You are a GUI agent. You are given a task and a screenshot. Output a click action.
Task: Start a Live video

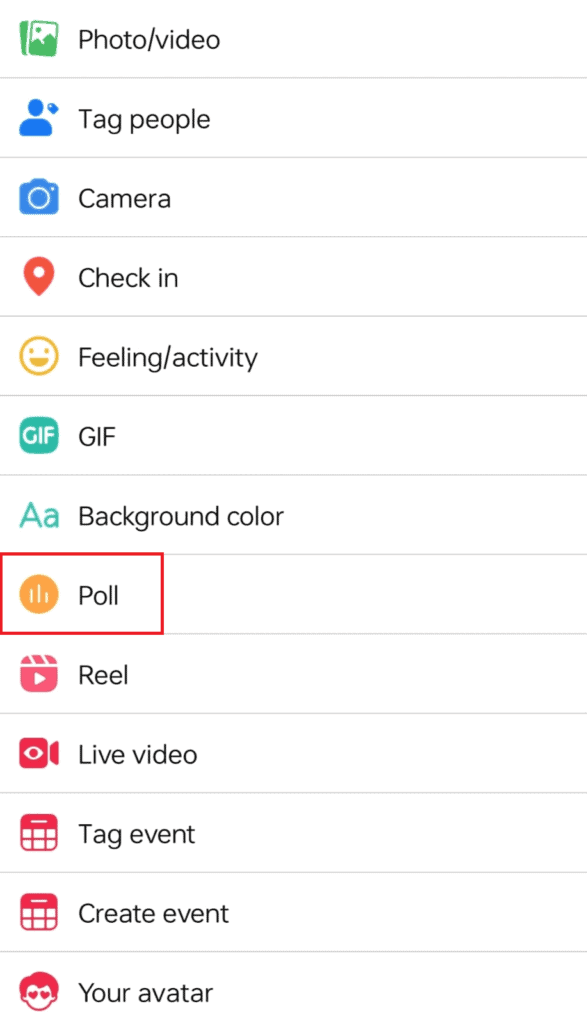click(135, 754)
